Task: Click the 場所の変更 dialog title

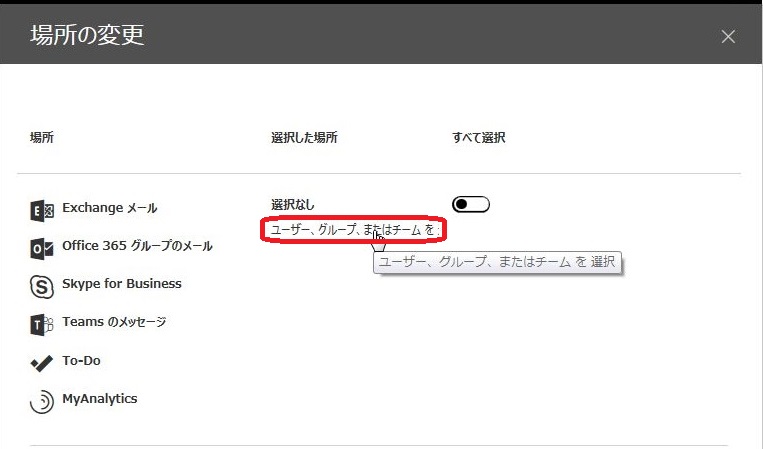Action: point(87,35)
